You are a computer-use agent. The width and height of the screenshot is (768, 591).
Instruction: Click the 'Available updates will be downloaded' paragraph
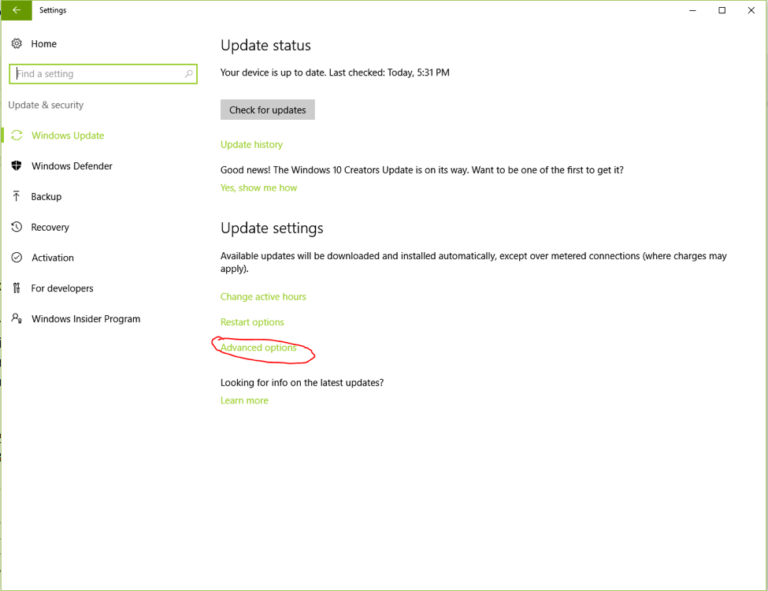pos(473,262)
